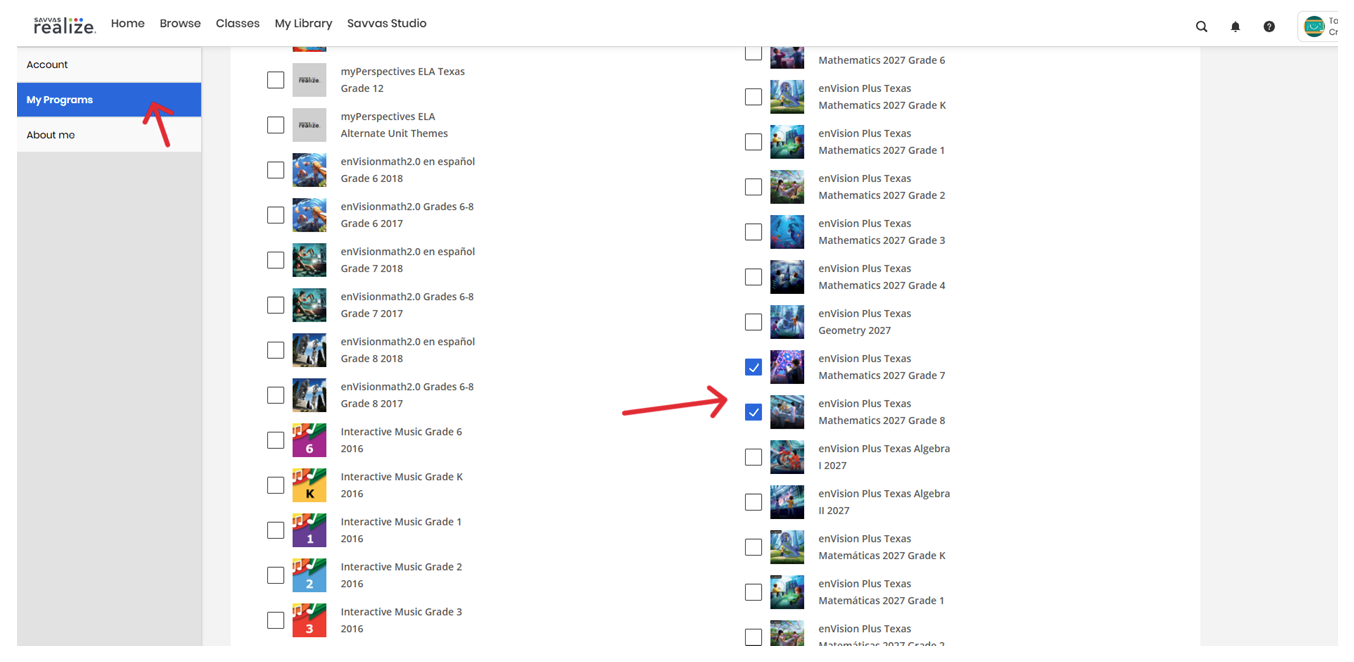Check enVision Plus Texas Mathematics Grade 2
This screenshot has width=1354, height=662.
pos(754,187)
